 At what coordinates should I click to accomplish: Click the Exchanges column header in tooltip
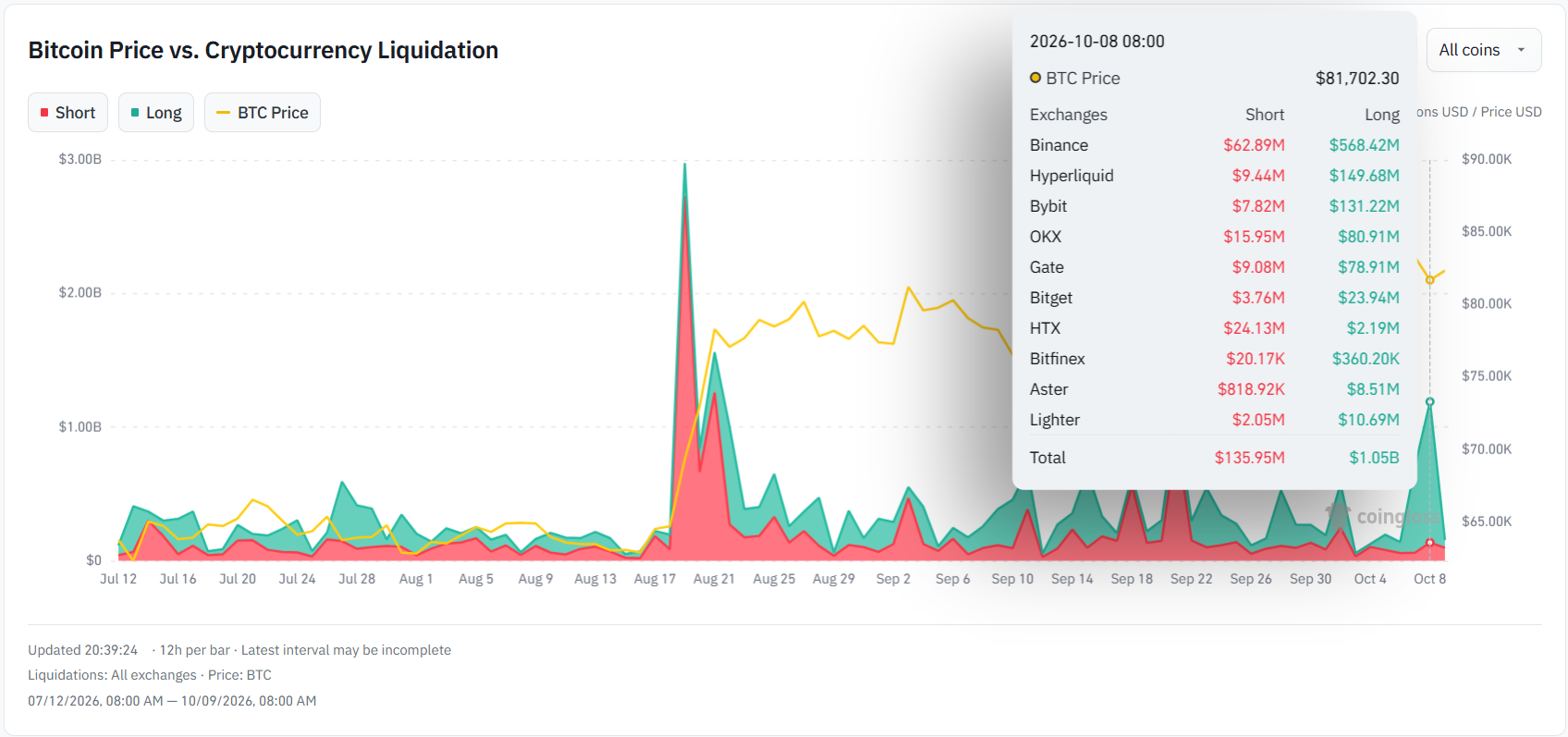click(x=1069, y=115)
